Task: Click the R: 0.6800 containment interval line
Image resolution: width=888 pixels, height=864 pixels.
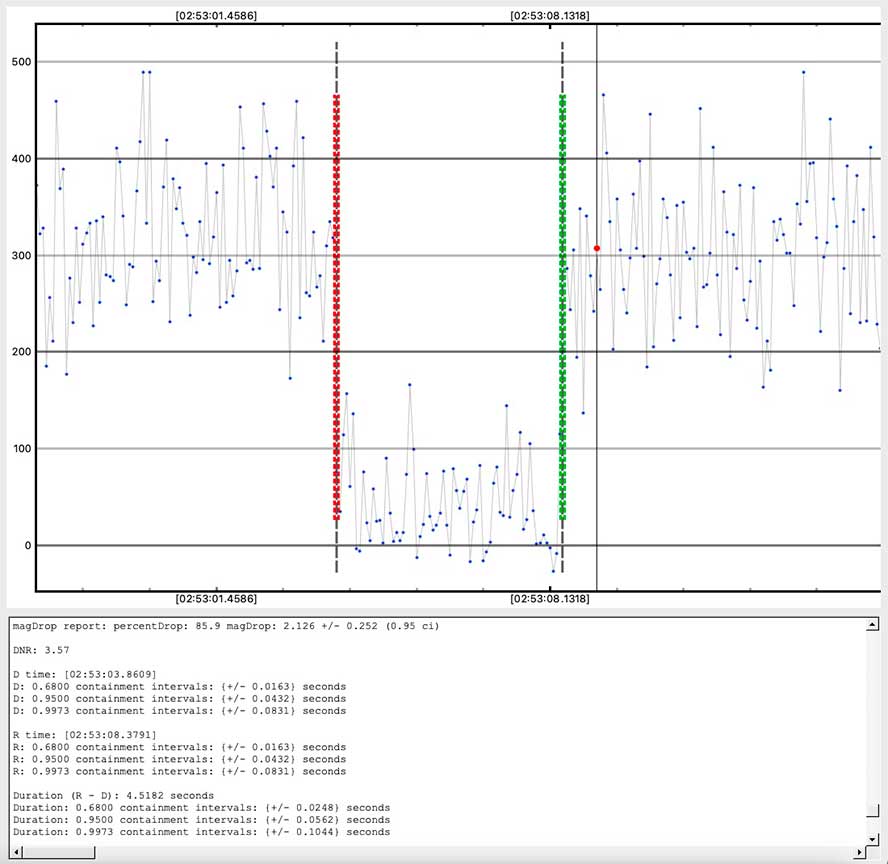Action: click(179, 747)
